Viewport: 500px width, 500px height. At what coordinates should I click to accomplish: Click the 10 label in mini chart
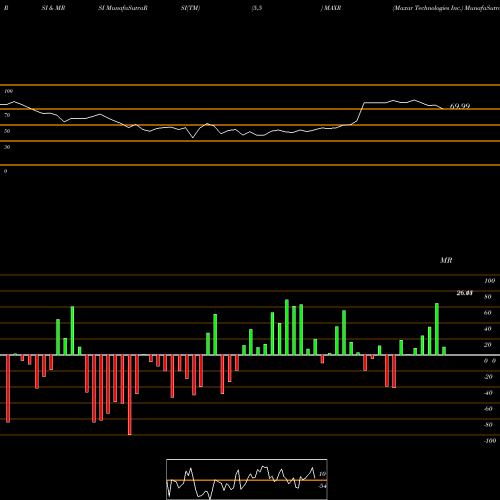(x=322, y=474)
